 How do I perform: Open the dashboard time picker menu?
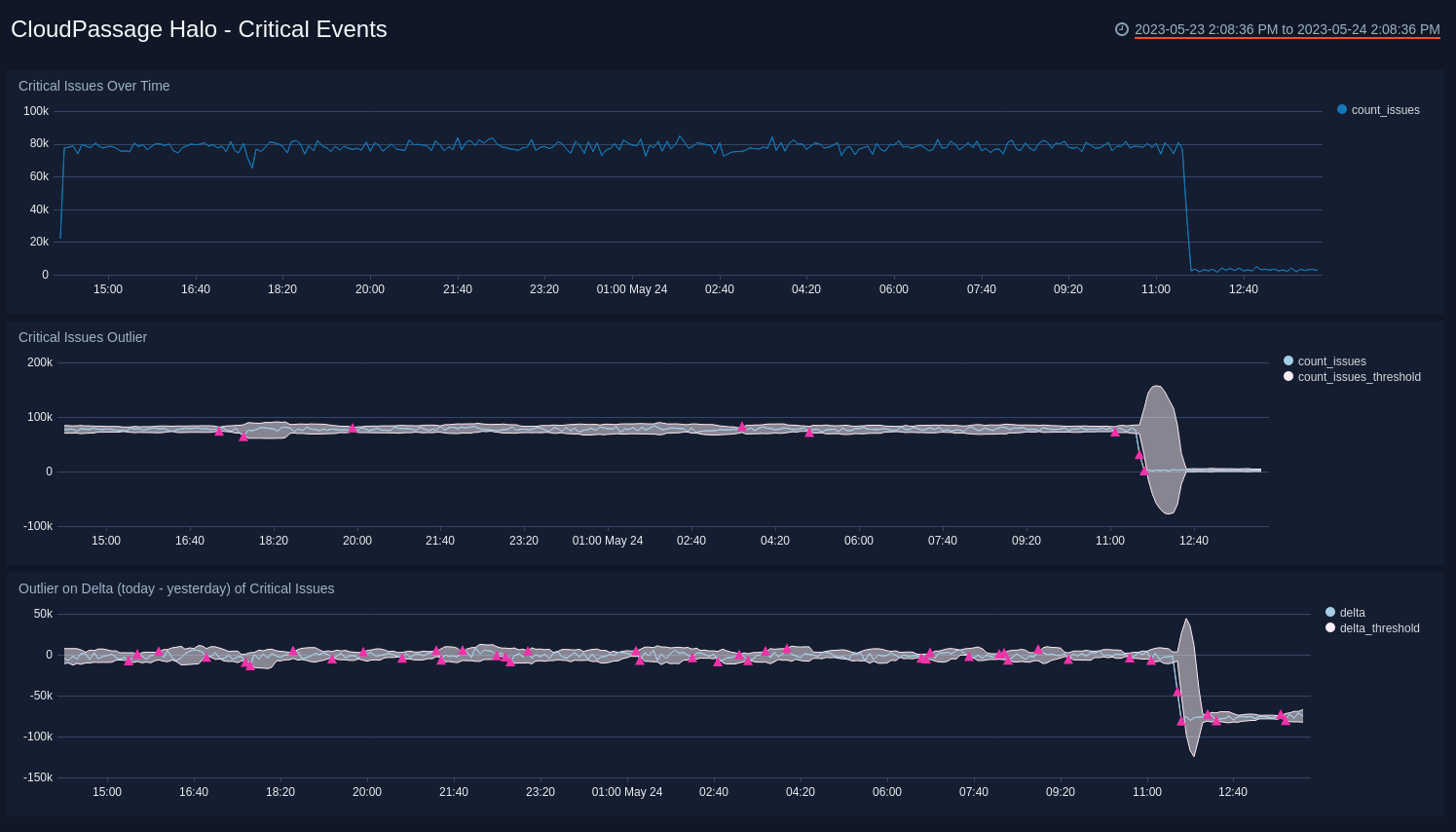1287,29
